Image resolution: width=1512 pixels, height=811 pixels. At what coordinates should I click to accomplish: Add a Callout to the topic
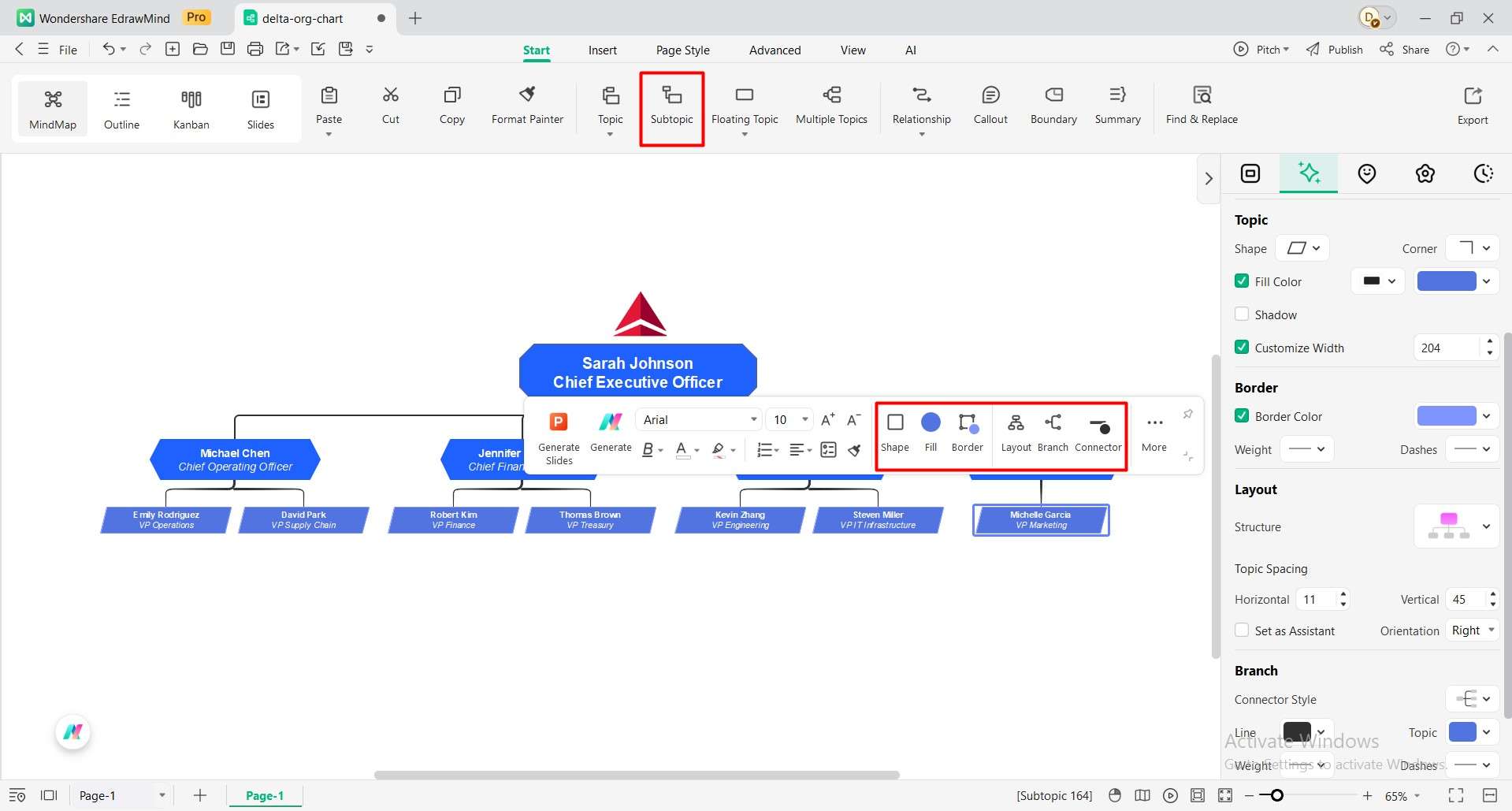click(x=990, y=106)
